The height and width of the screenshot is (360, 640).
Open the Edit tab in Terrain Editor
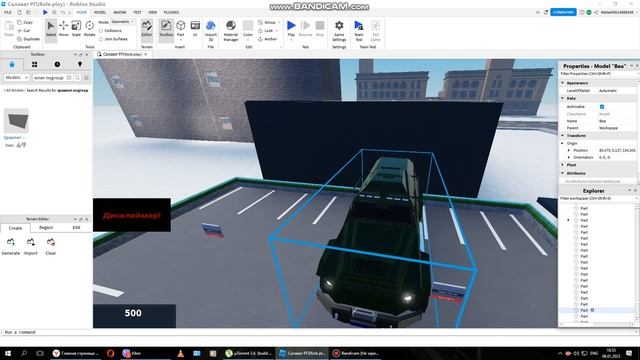click(76, 228)
